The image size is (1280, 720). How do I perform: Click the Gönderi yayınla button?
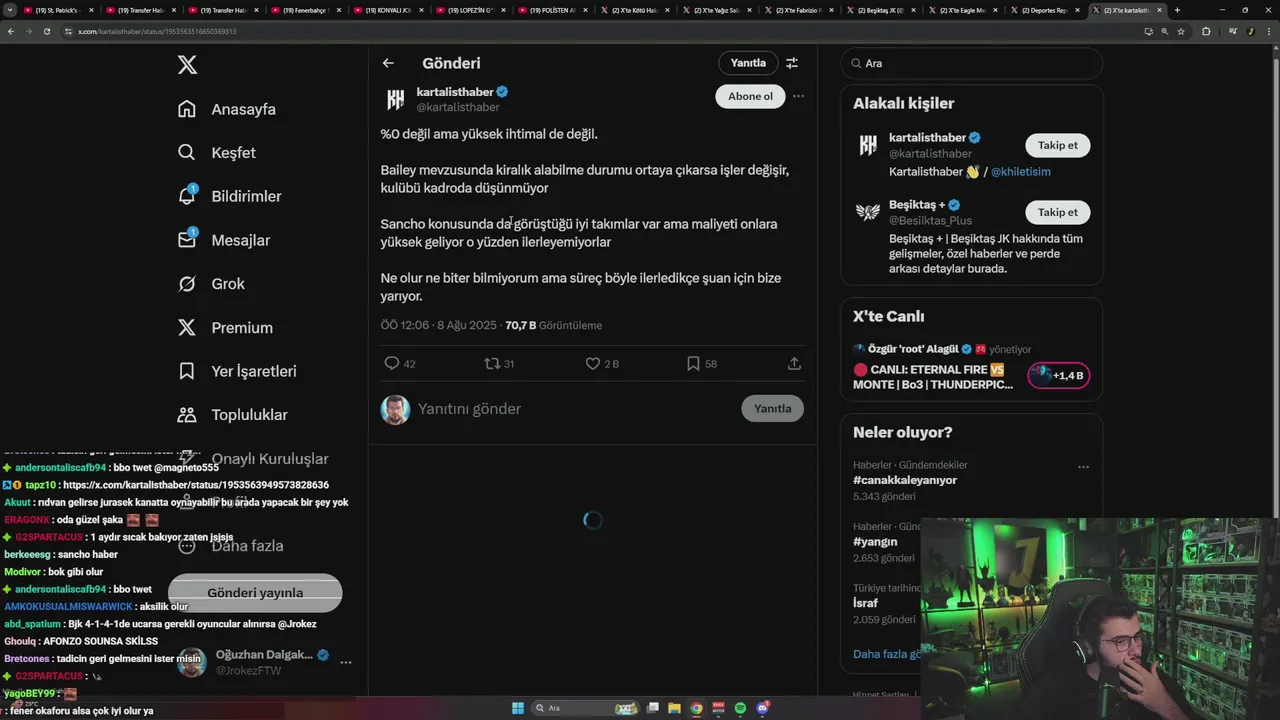(x=255, y=593)
